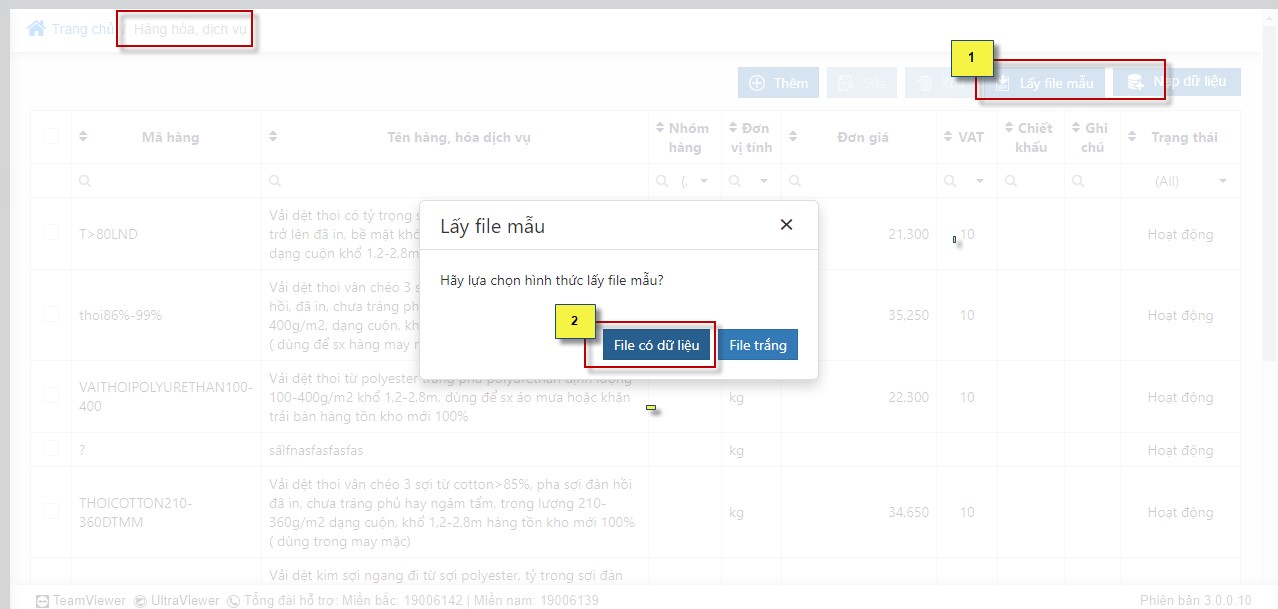Select Hàng hóa, dịch vụ breadcrumb
Screen dimensions: 1278x609
click(x=190, y=29)
